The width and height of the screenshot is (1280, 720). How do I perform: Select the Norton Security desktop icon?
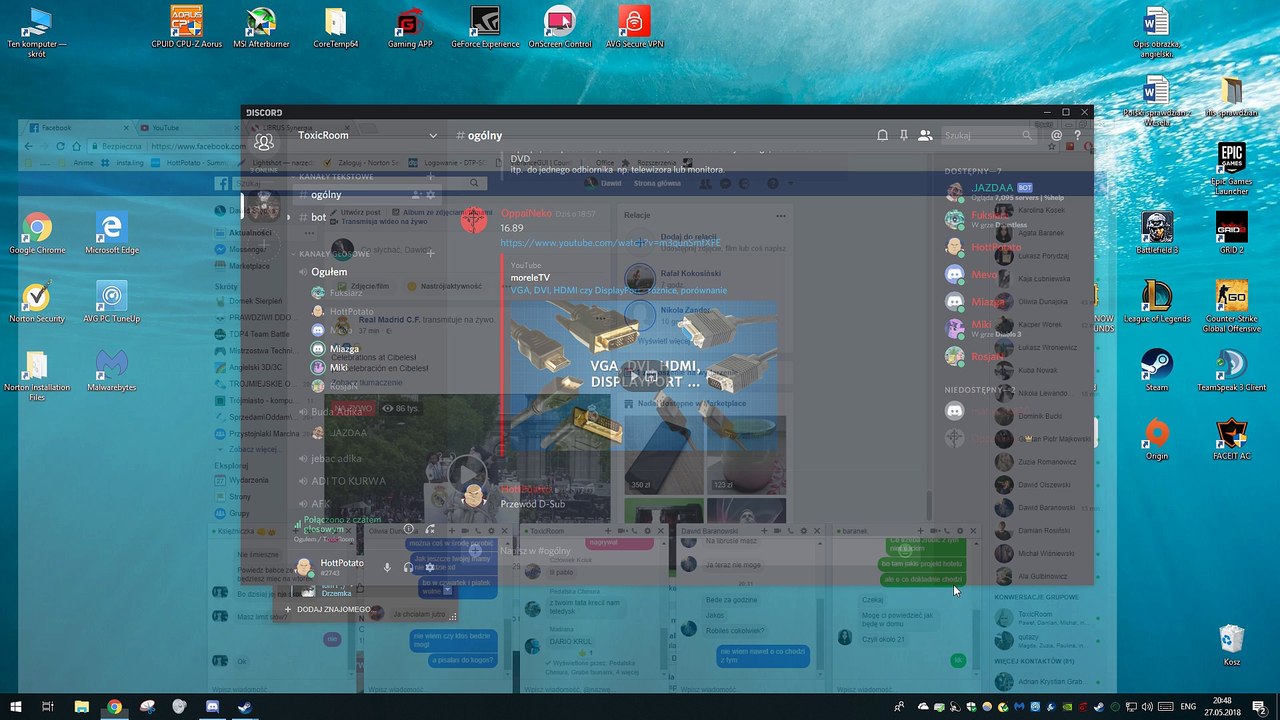click(x=37, y=302)
